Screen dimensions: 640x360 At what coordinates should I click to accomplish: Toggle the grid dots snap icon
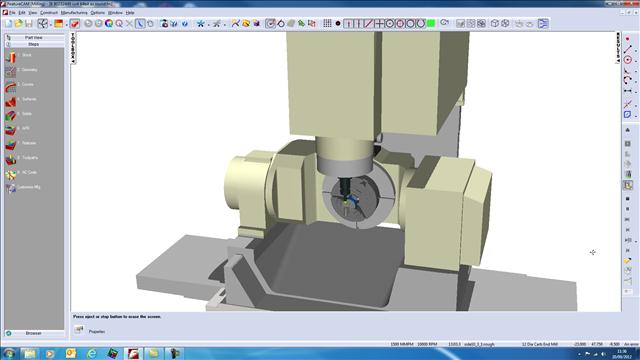[x=327, y=24]
